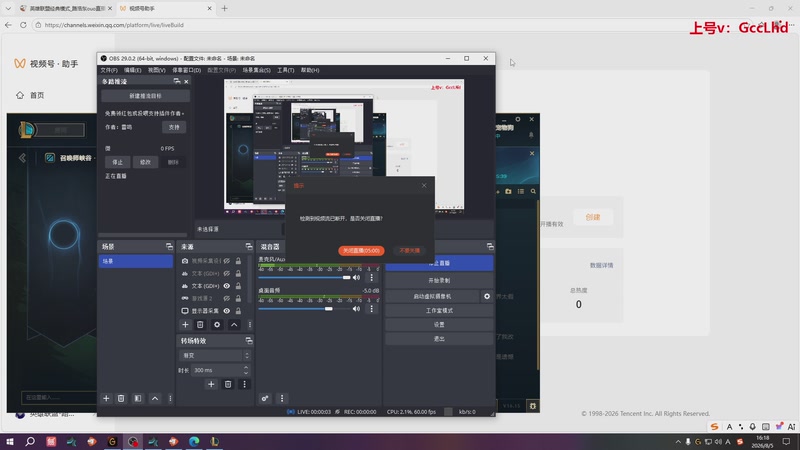This screenshot has width=800, height=450.
Task: Open the 场景集合(S) menu
Action: point(256,70)
